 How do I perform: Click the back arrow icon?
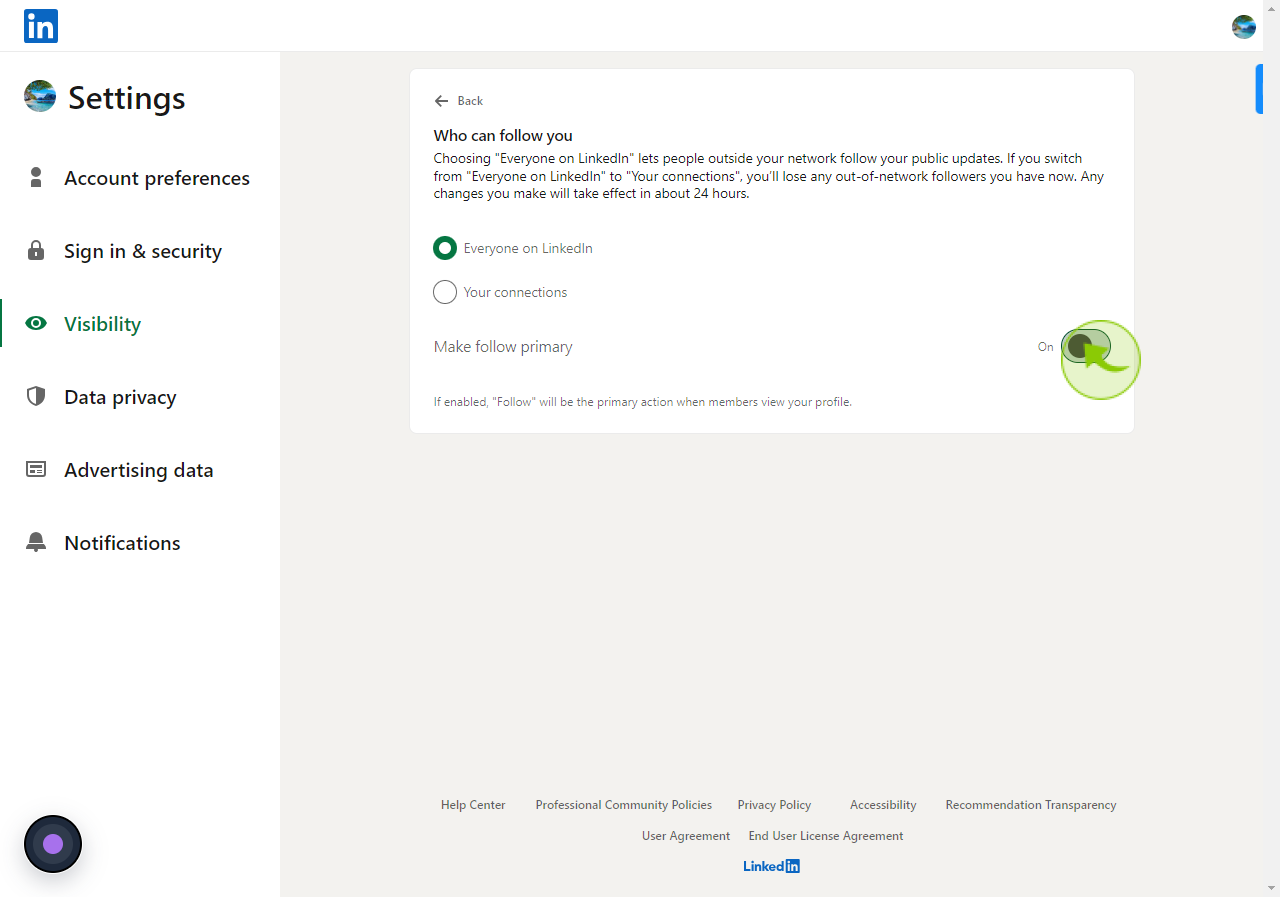click(441, 101)
